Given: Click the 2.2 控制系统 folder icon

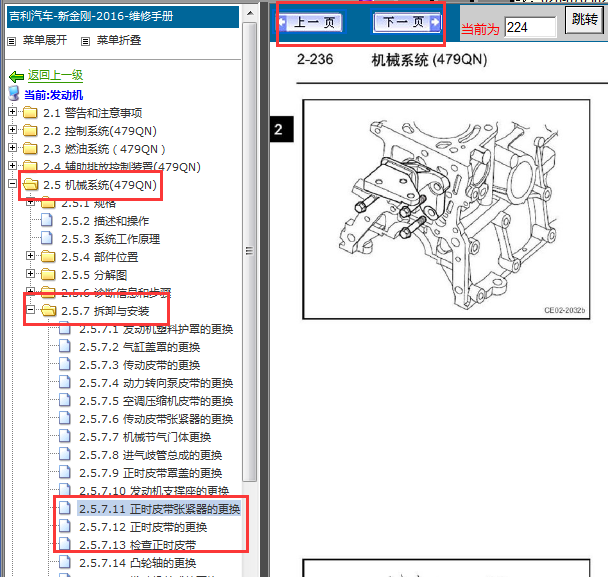Looking at the screenshot, I should (x=30, y=131).
